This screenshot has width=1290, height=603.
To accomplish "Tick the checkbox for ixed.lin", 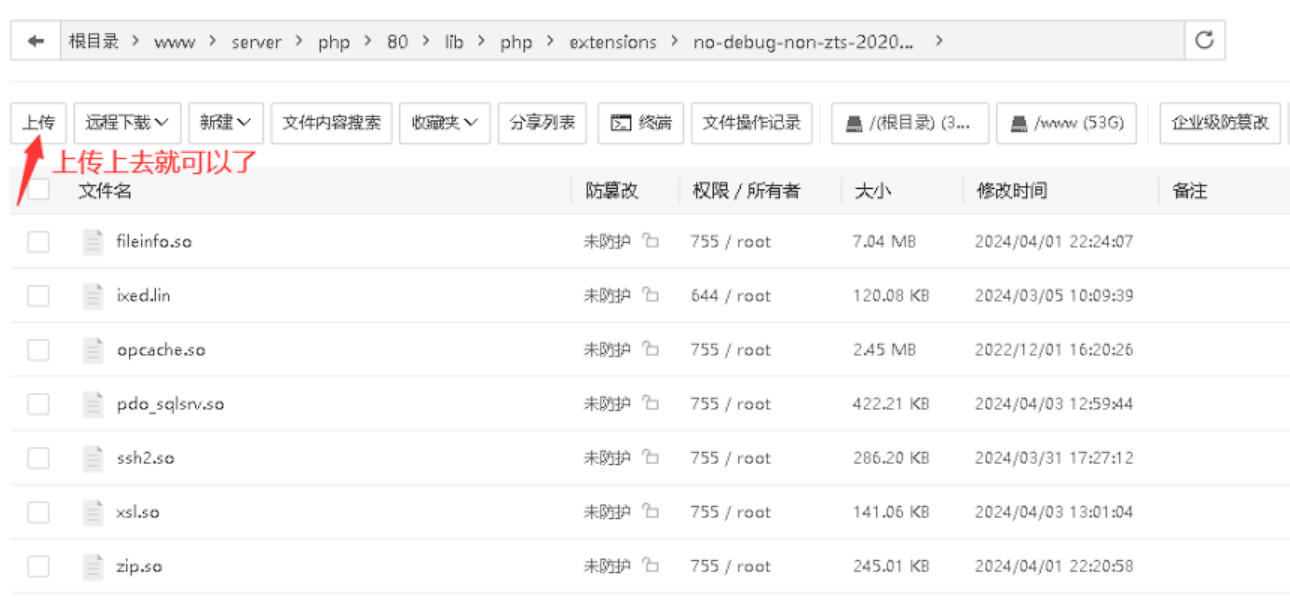I will (x=38, y=295).
